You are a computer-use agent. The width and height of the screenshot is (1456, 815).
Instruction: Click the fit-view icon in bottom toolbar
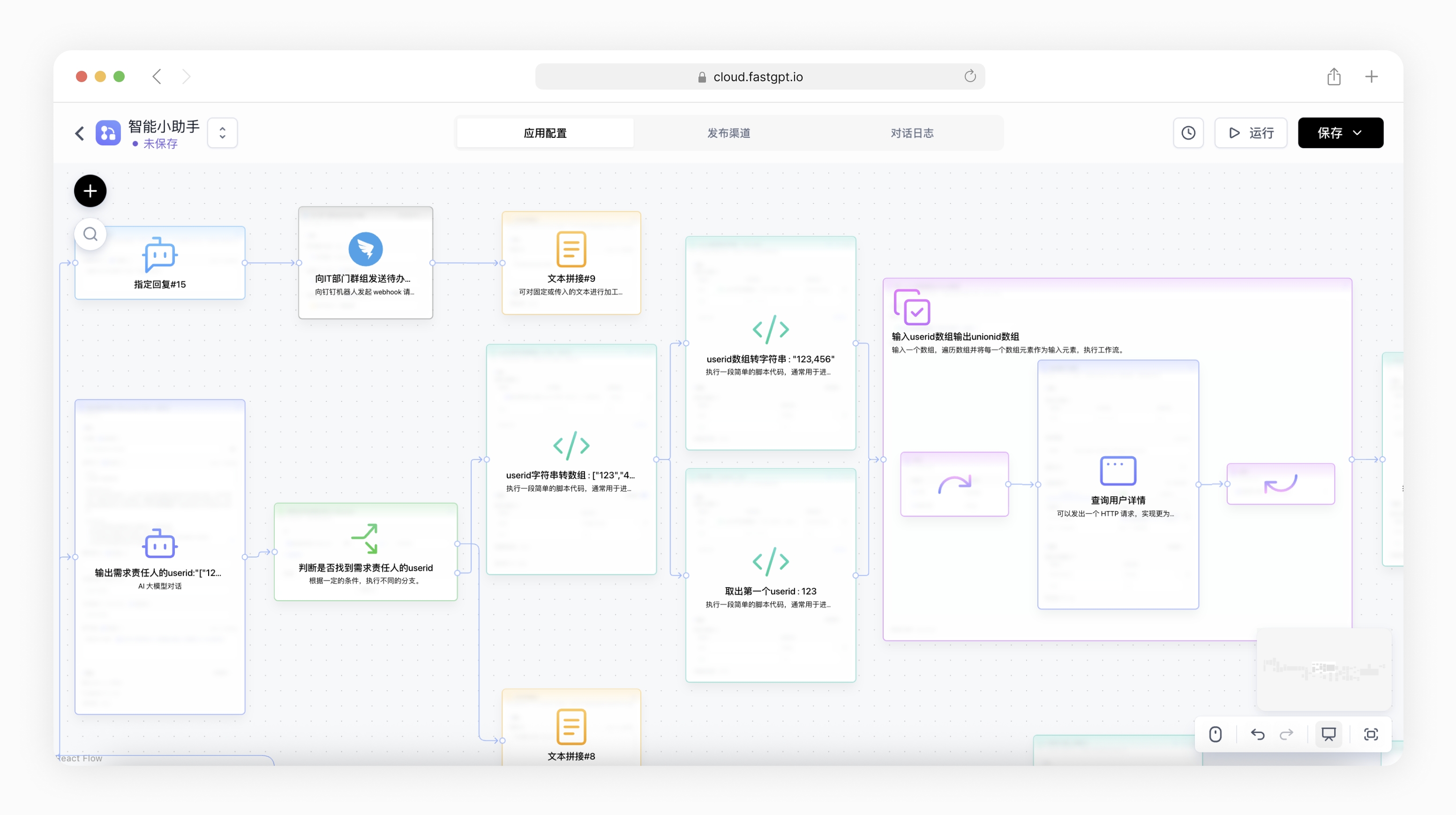tap(1371, 734)
